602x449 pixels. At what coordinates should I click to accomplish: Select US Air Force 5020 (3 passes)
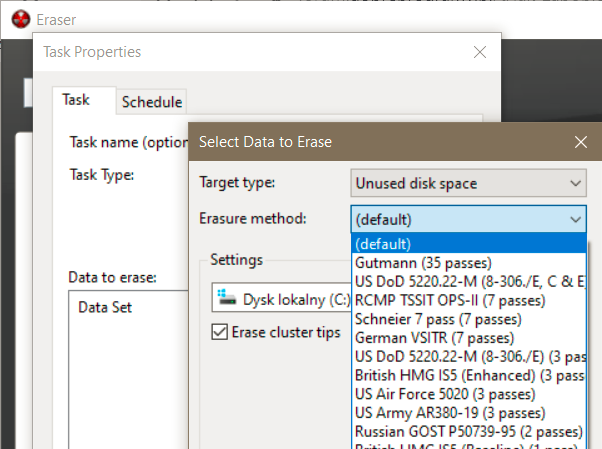tap(469, 394)
